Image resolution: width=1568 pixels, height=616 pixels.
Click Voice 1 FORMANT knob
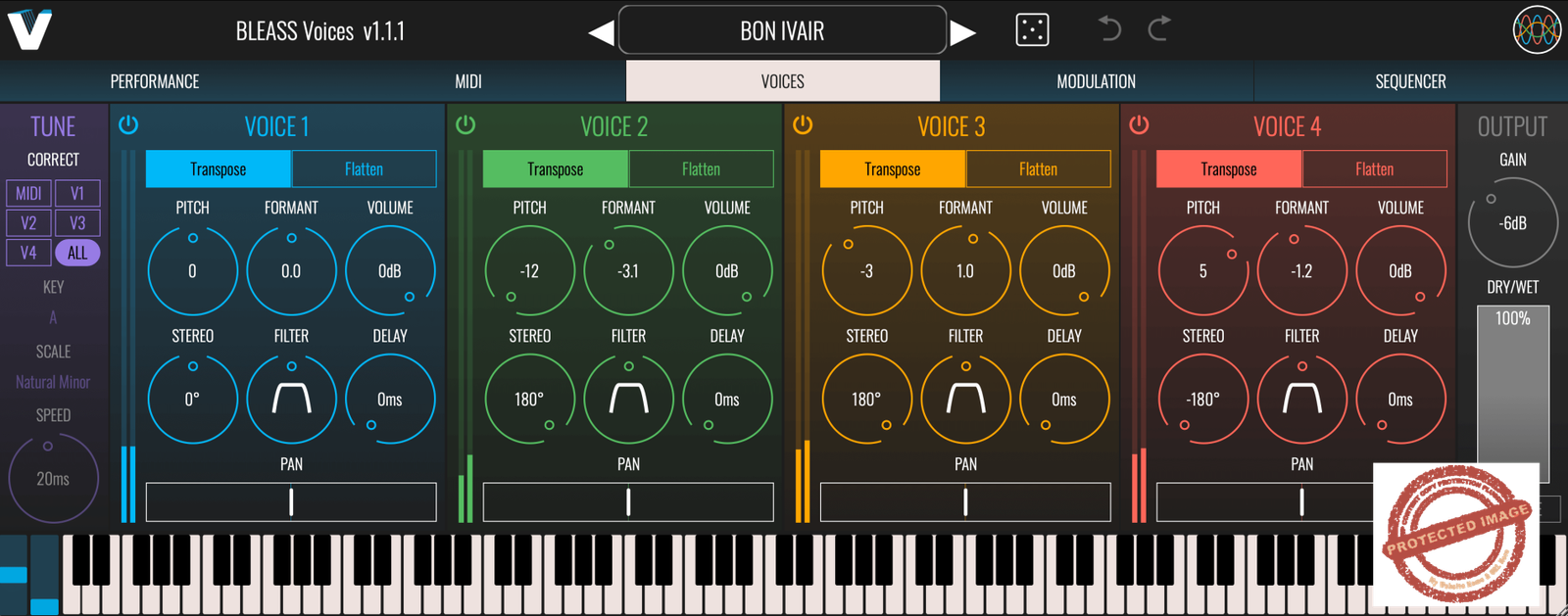[291, 271]
